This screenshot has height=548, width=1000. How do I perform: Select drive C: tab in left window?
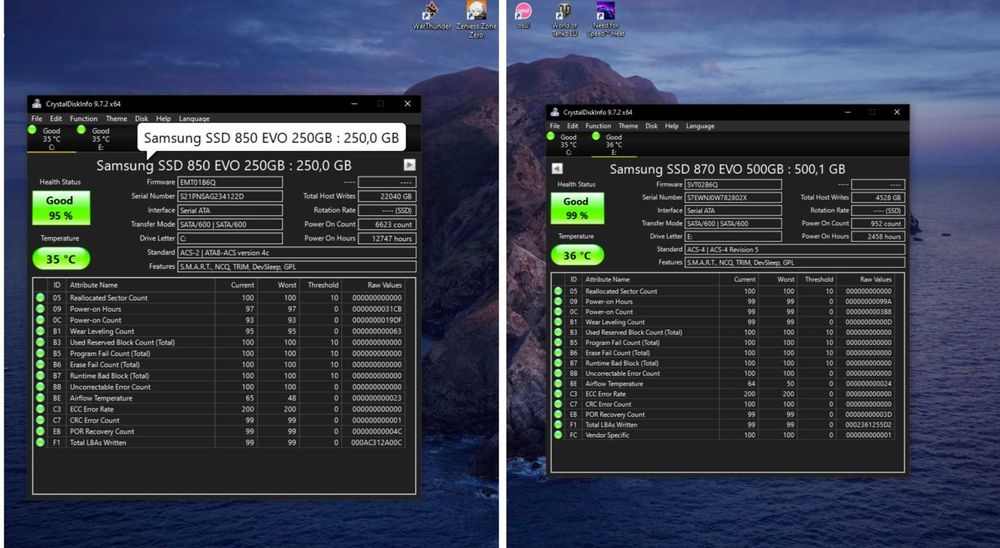pyautogui.click(x=52, y=138)
